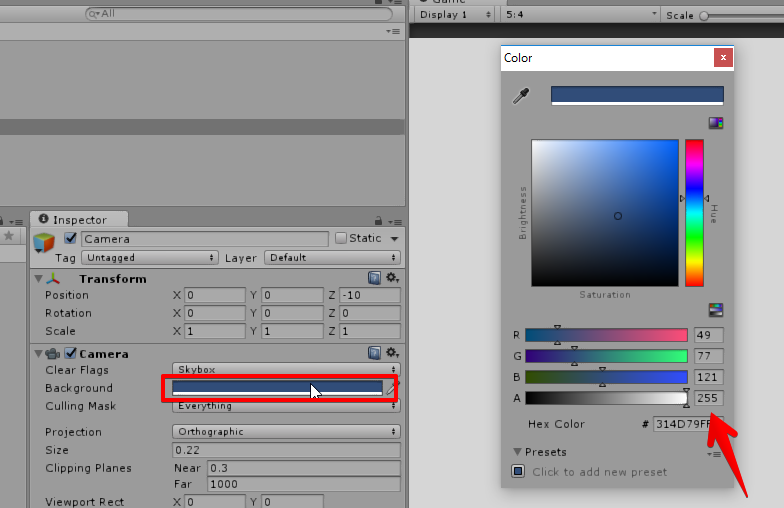784x508 pixels.
Task: Click the A value field showing 255
Action: point(708,398)
